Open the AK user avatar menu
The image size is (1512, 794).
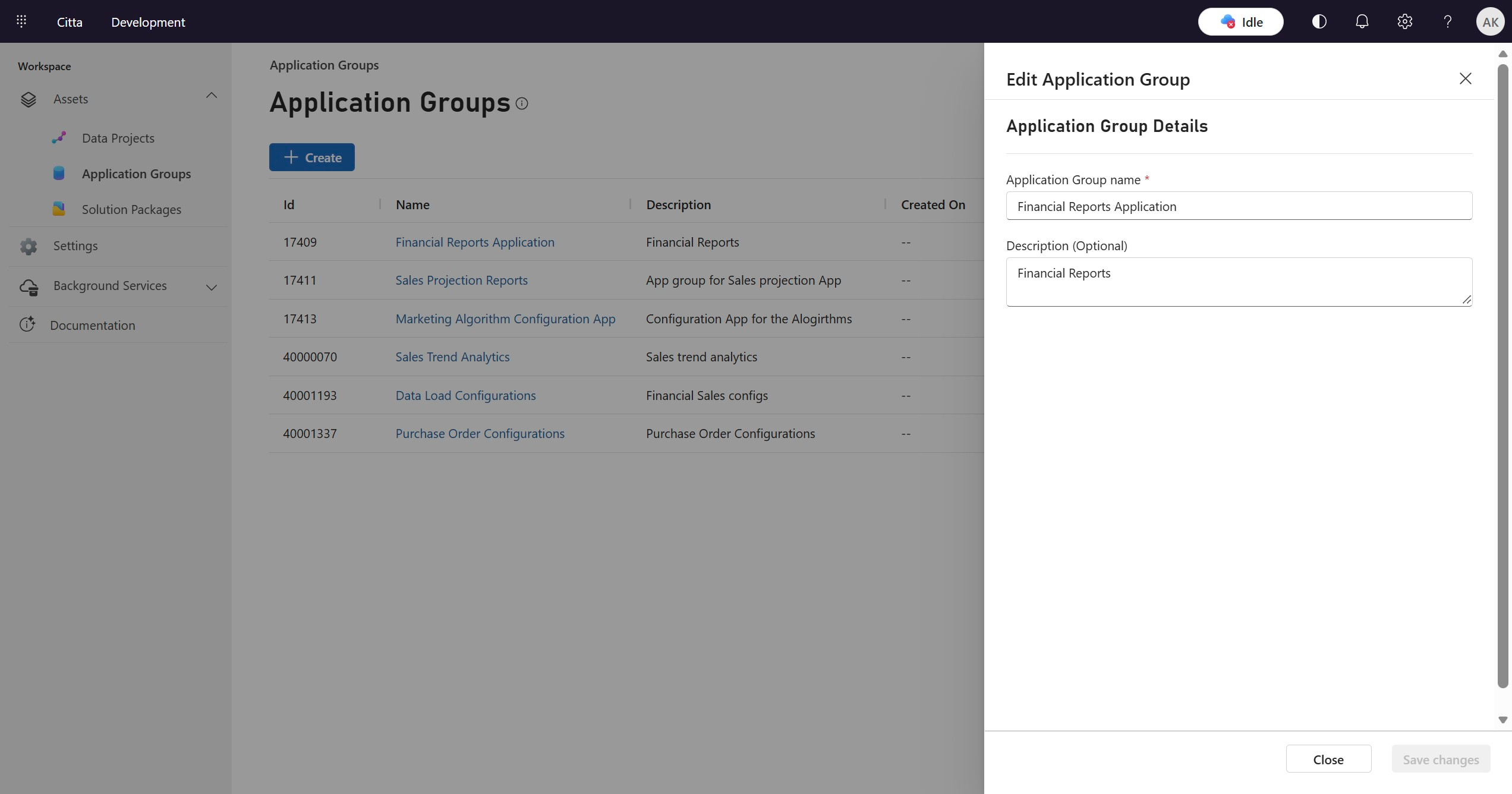(1489, 21)
